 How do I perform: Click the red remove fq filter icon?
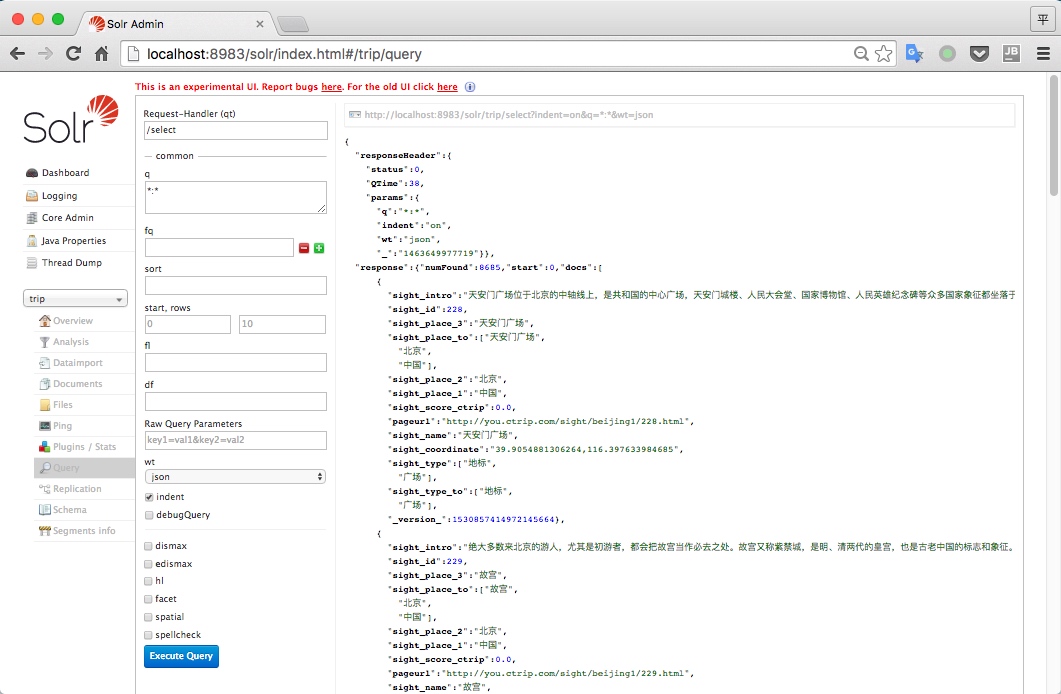304,248
